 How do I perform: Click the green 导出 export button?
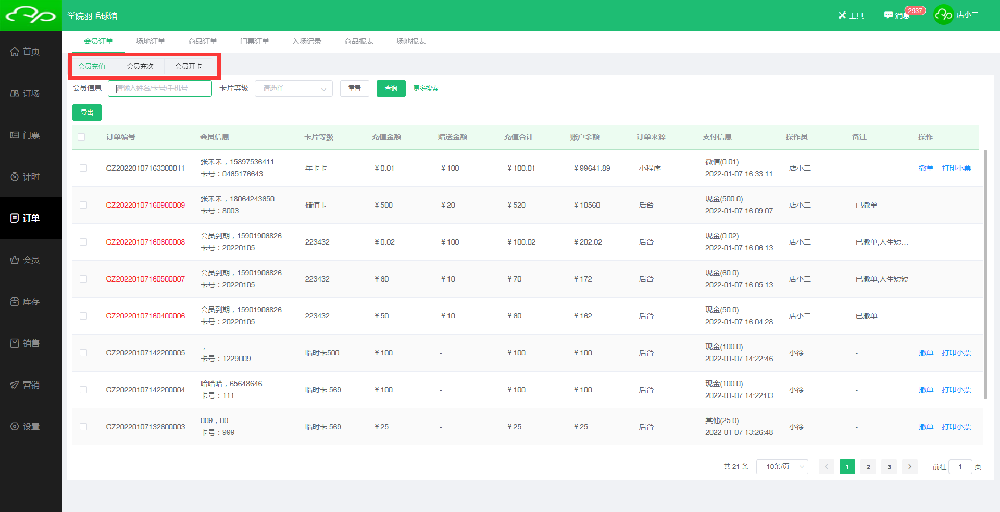pos(87,112)
